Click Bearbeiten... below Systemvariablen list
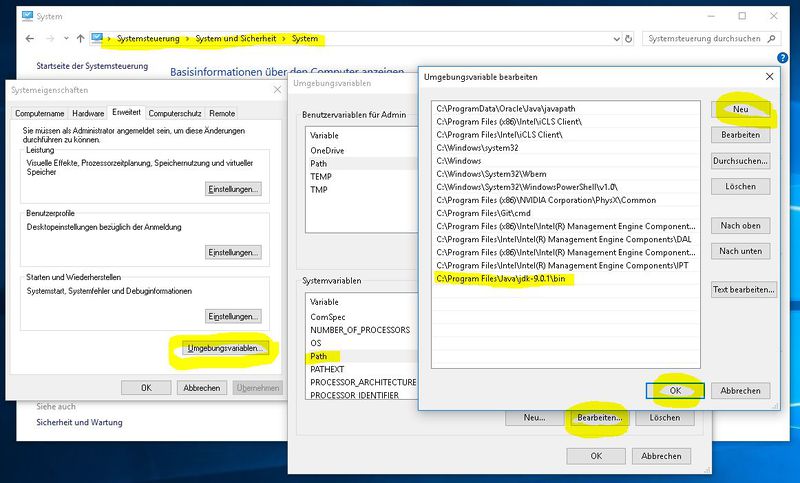The width and height of the screenshot is (800, 483). 599,417
